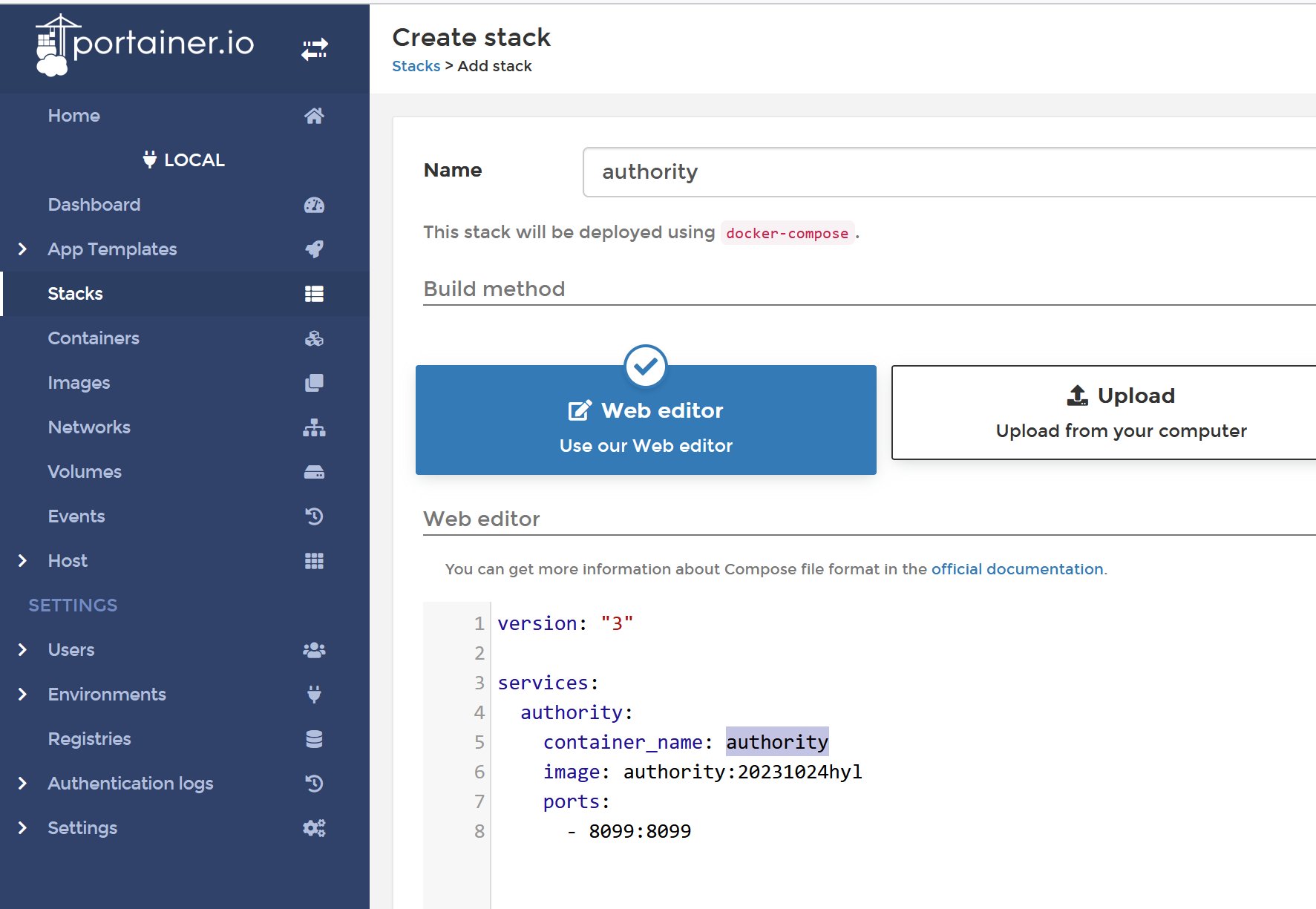1316x909 pixels.
Task: Open Images in the sidebar
Action: 185,383
